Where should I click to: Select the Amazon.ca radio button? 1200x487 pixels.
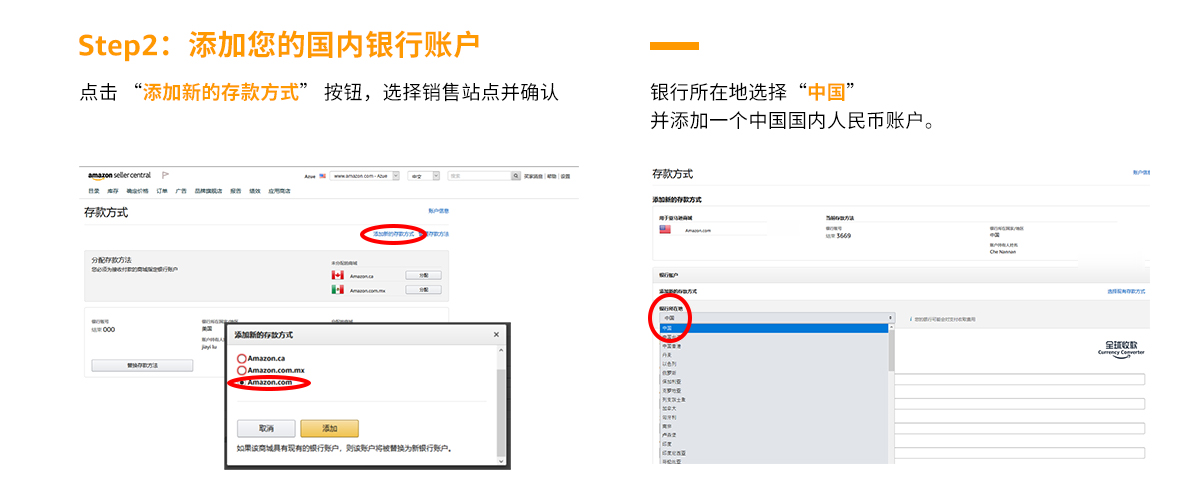pos(241,358)
